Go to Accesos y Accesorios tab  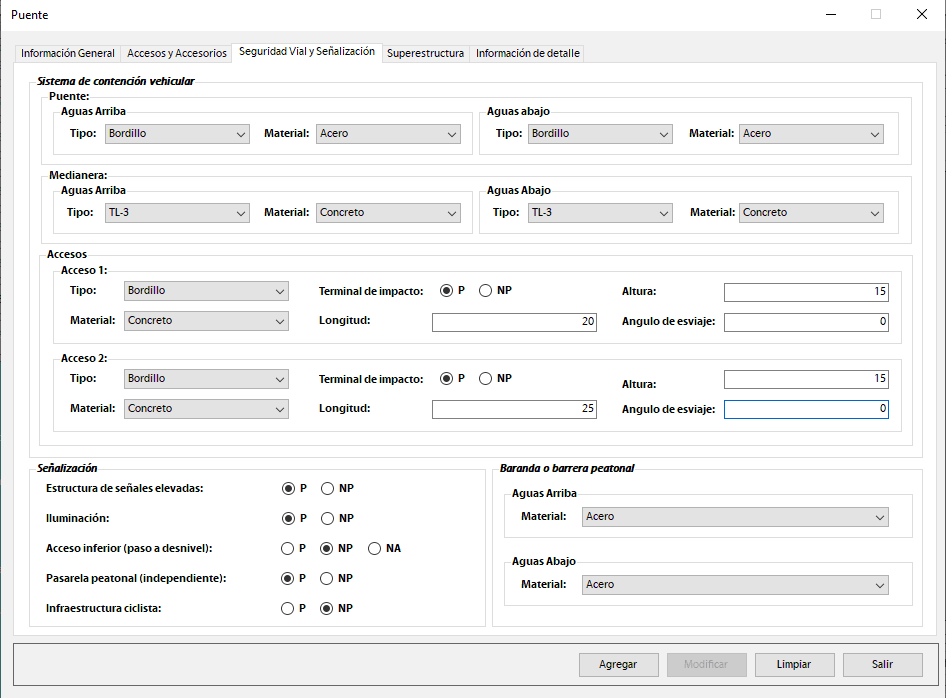tap(177, 53)
